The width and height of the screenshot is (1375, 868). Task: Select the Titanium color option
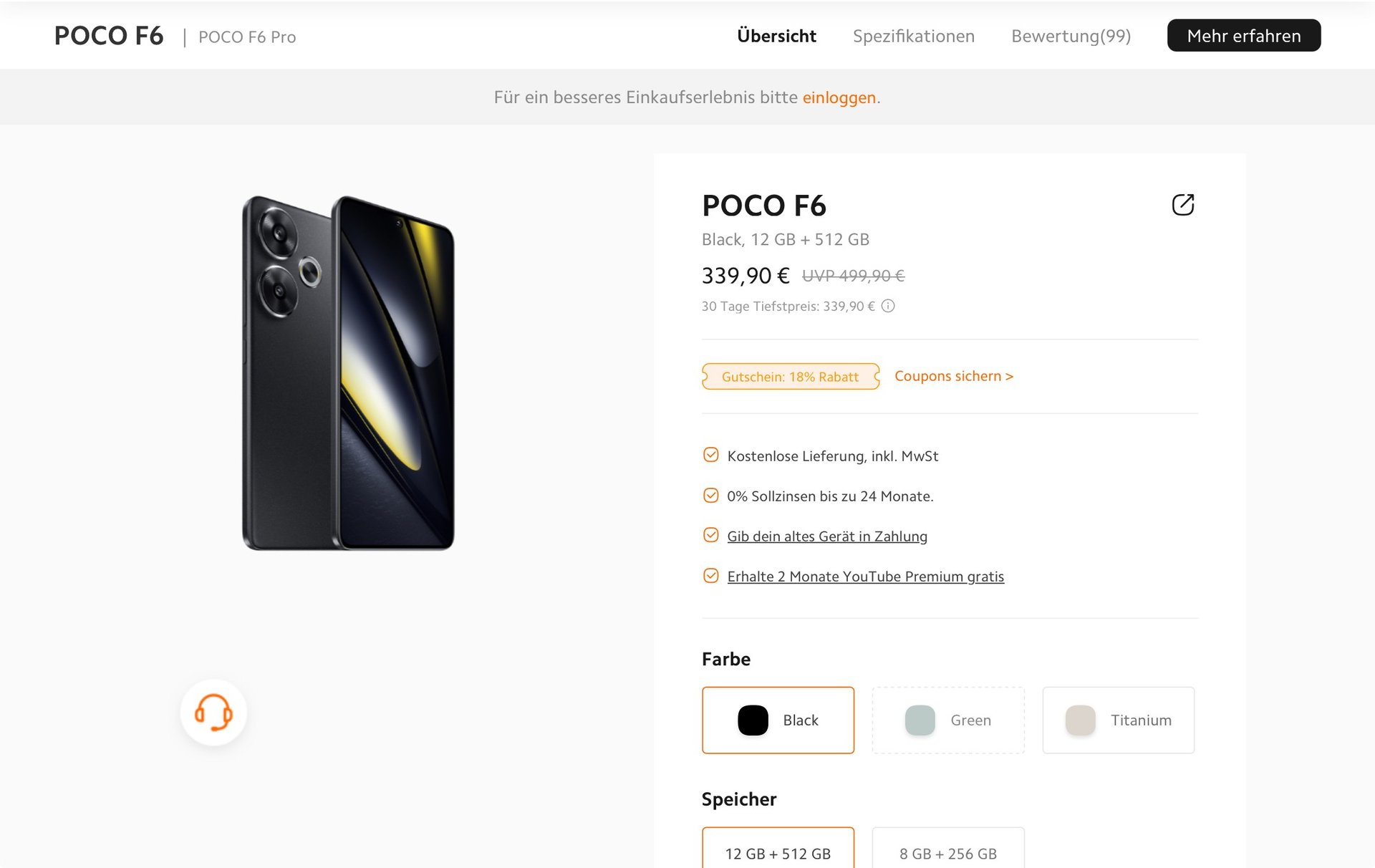click(1118, 720)
